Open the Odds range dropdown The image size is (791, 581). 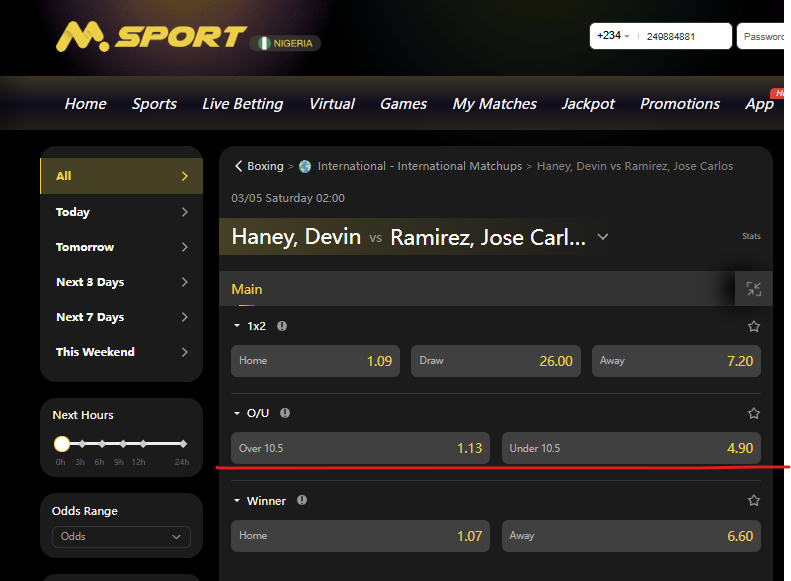(x=121, y=537)
